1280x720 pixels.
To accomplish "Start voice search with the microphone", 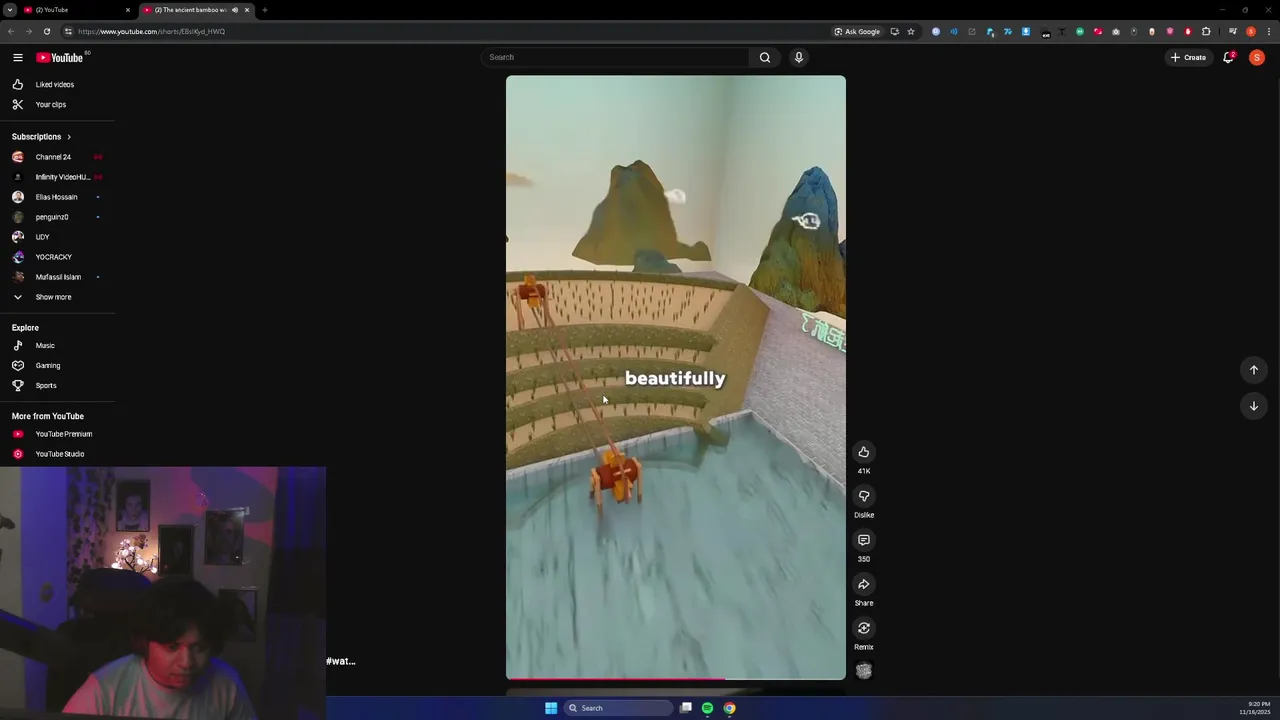I will click(x=799, y=57).
